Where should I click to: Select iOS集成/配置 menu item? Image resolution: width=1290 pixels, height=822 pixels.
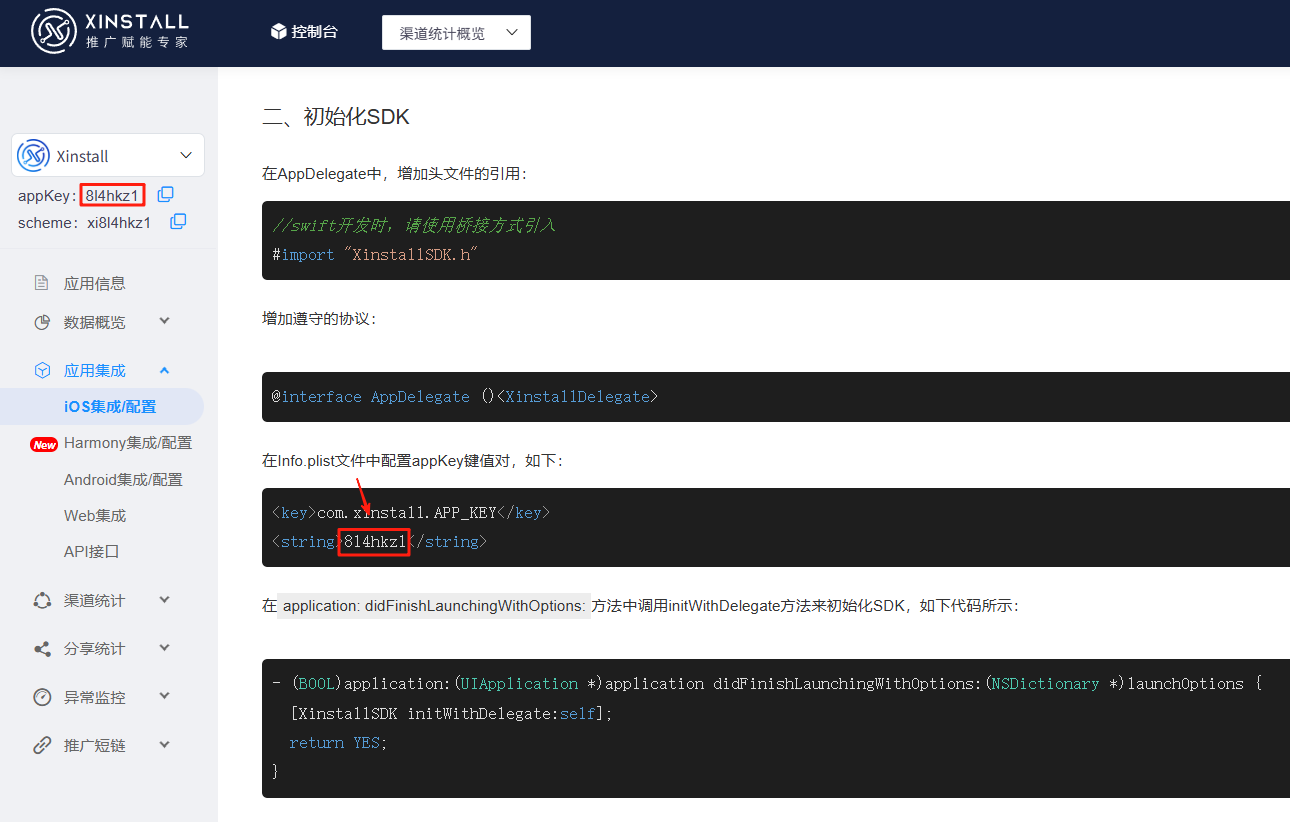[110, 406]
